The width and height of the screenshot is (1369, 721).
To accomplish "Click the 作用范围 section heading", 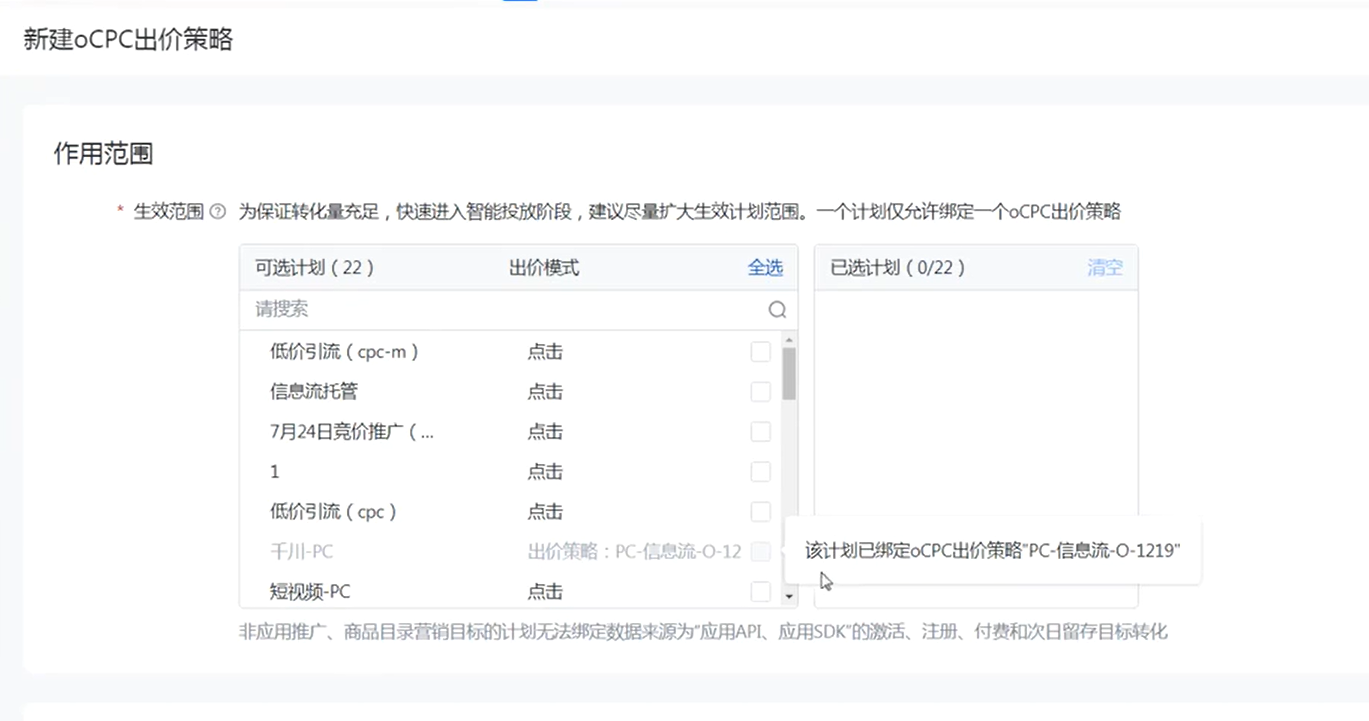I will 103,155.
